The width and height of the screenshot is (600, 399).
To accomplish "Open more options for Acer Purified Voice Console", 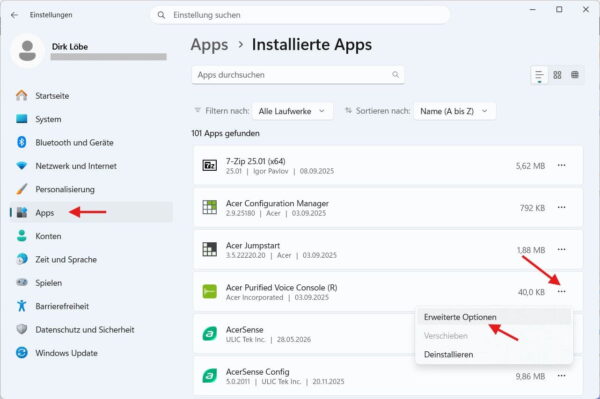I will click(x=561, y=292).
